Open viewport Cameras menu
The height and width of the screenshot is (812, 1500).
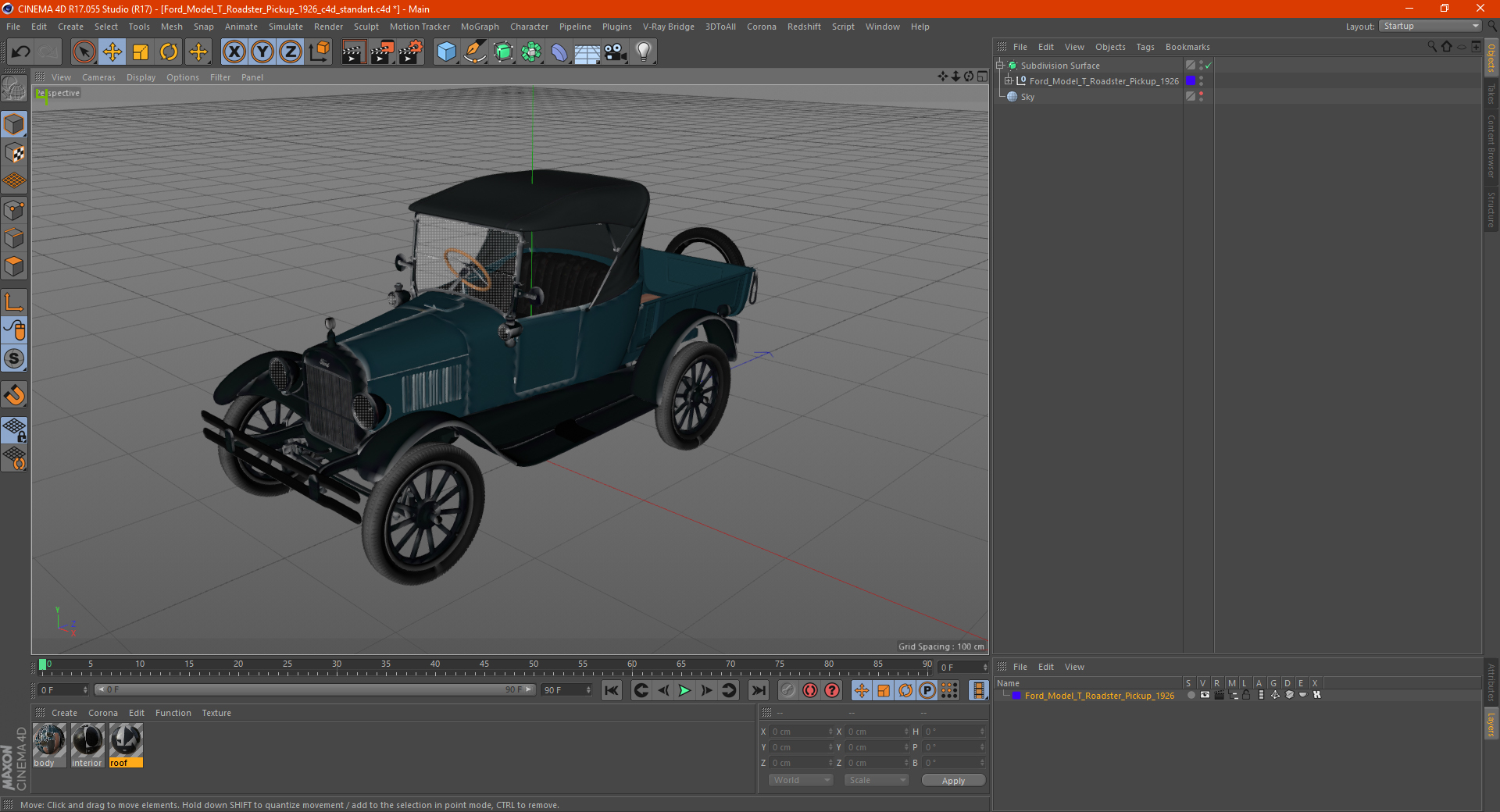tap(98, 77)
